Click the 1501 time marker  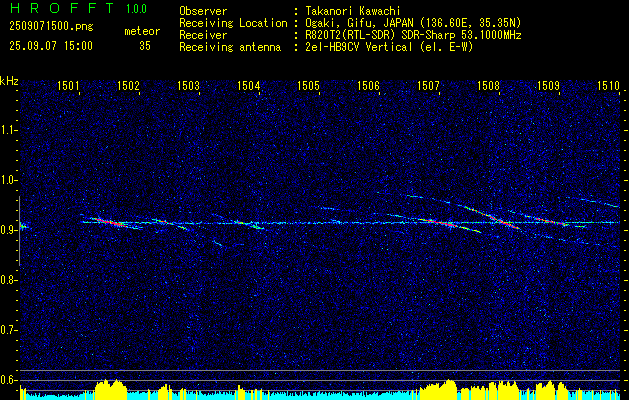pos(68,85)
